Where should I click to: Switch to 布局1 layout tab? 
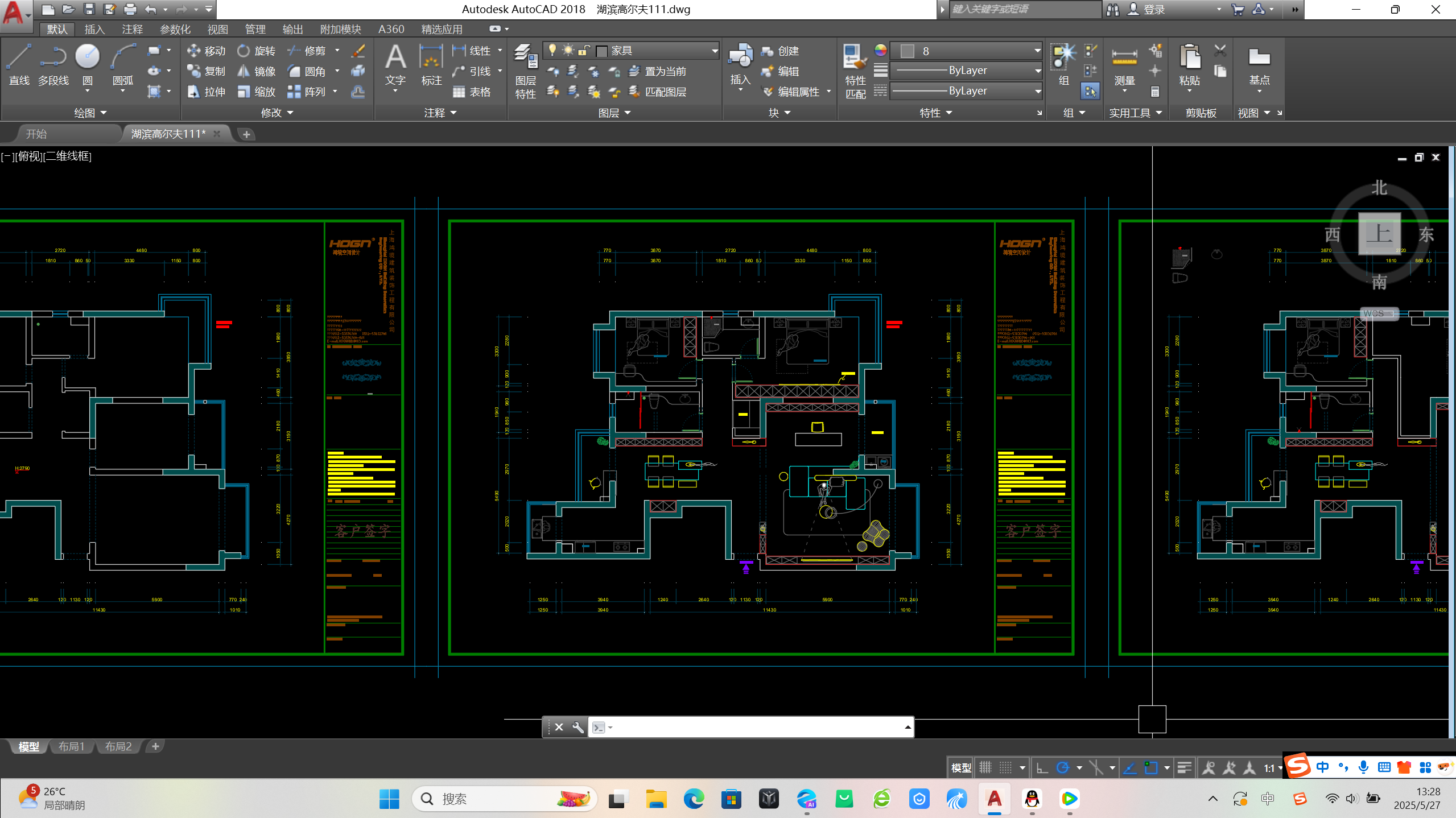(72, 746)
